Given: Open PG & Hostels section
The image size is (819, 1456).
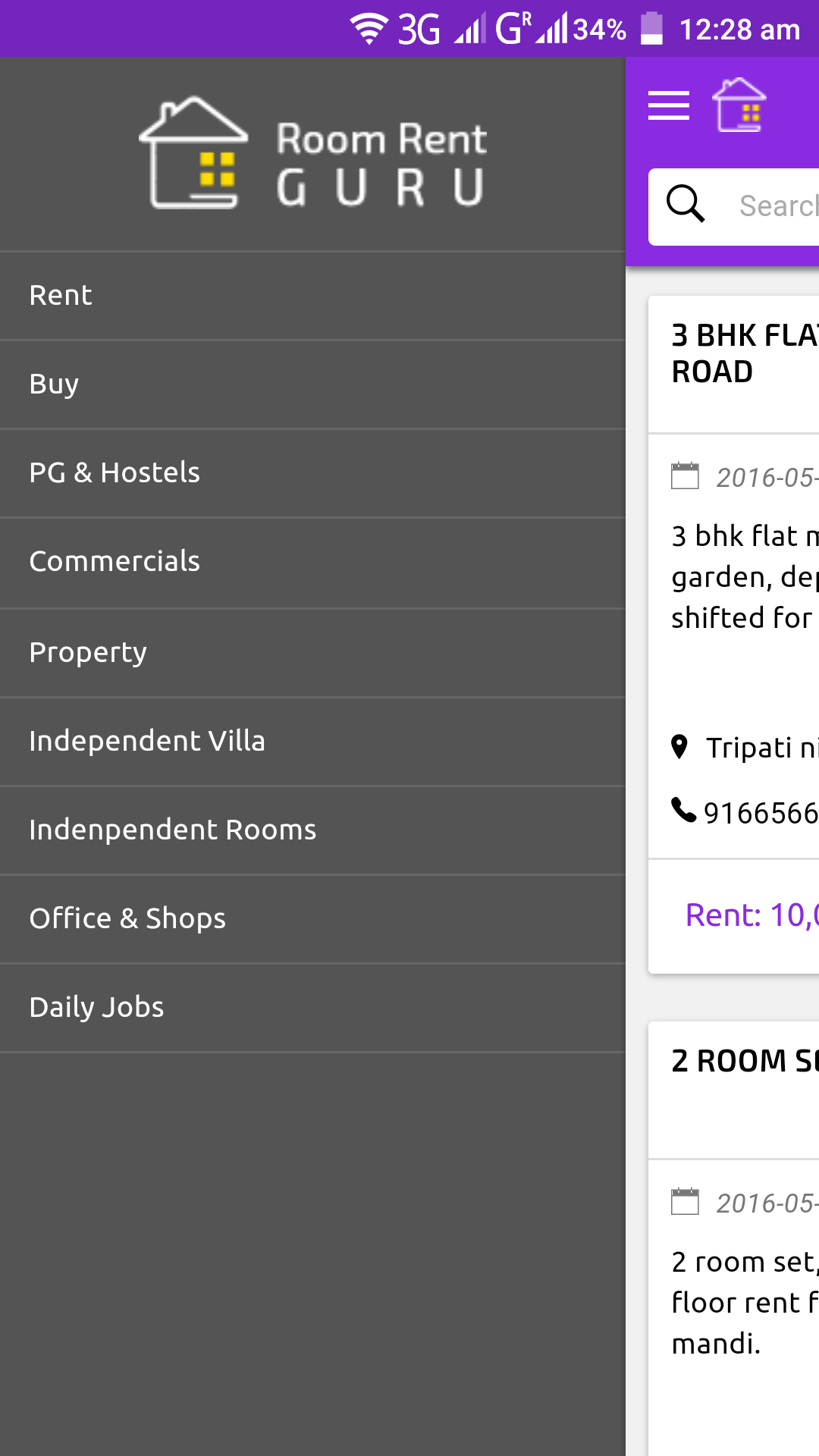Looking at the screenshot, I should click(115, 472).
